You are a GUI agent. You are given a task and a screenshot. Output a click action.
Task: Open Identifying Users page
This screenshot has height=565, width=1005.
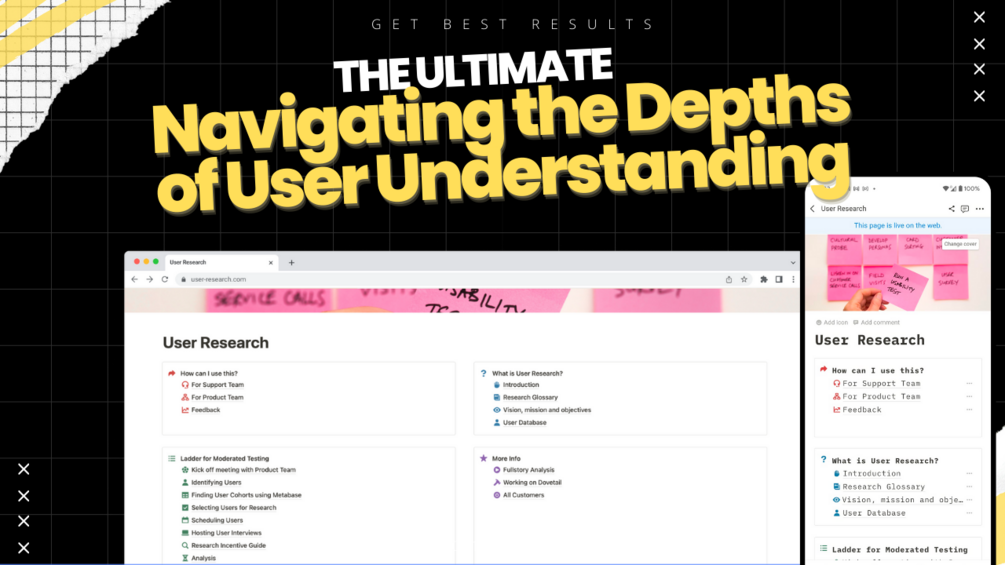(216, 482)
